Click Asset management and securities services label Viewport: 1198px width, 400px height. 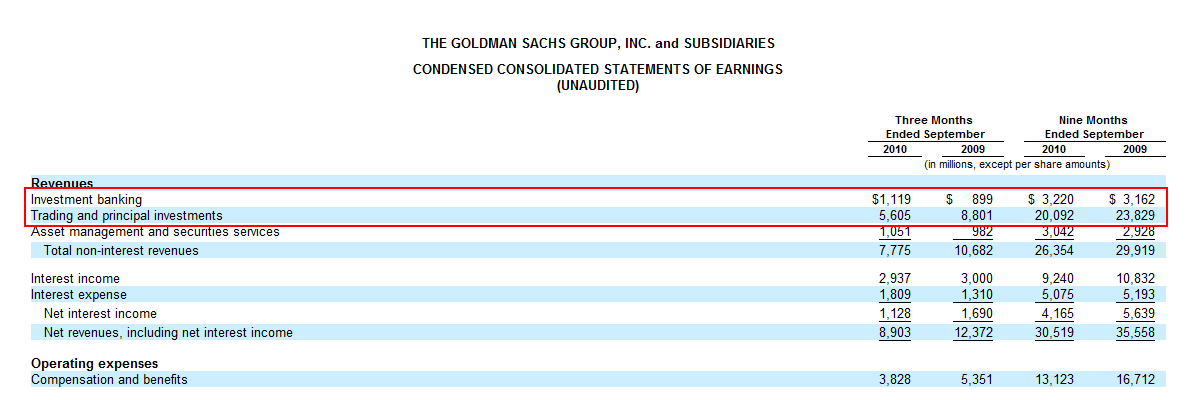click(155, 231)
